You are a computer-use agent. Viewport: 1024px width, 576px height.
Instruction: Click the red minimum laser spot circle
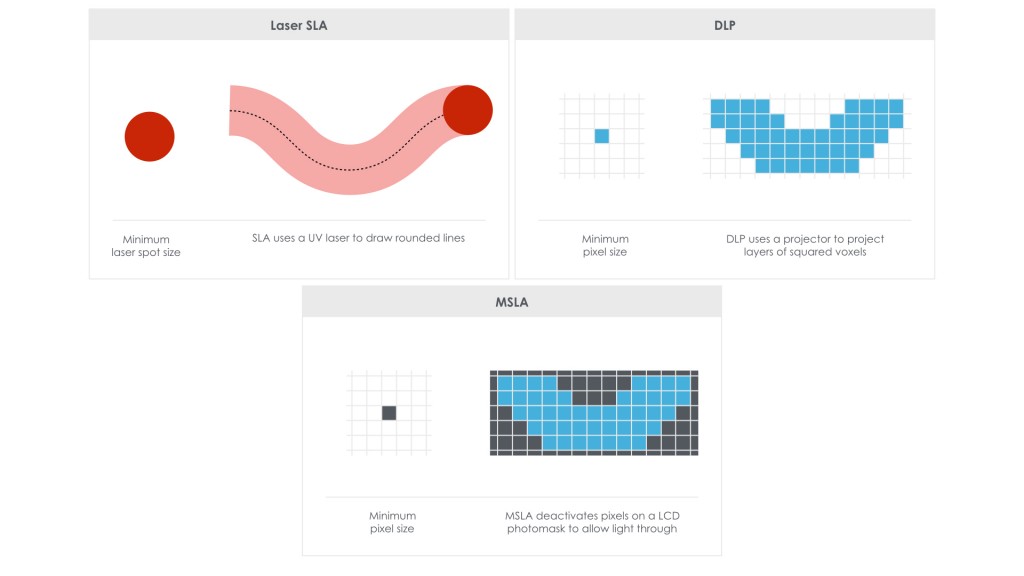(150, 136)
